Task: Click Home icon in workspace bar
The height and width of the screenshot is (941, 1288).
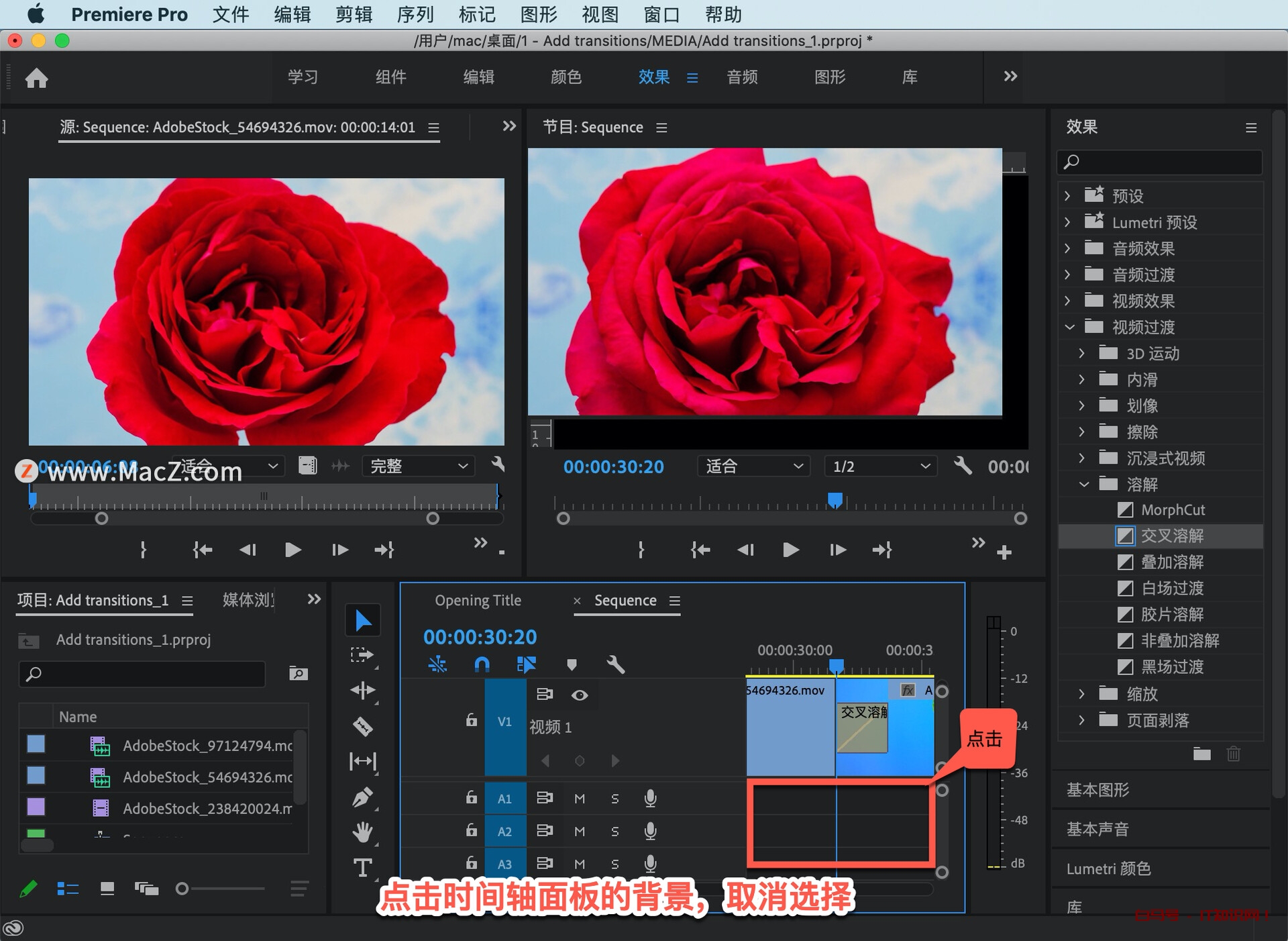Action: tap(37, 78)
